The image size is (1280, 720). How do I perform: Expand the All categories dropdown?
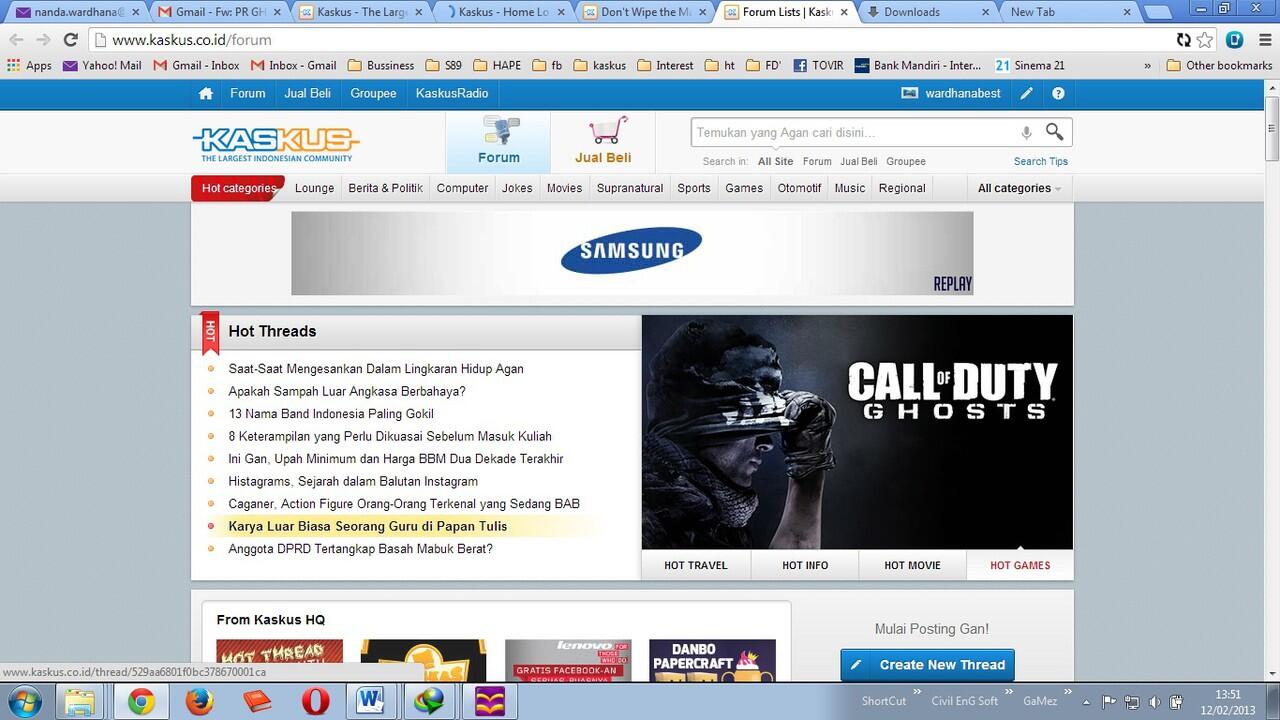point(1019,188)
